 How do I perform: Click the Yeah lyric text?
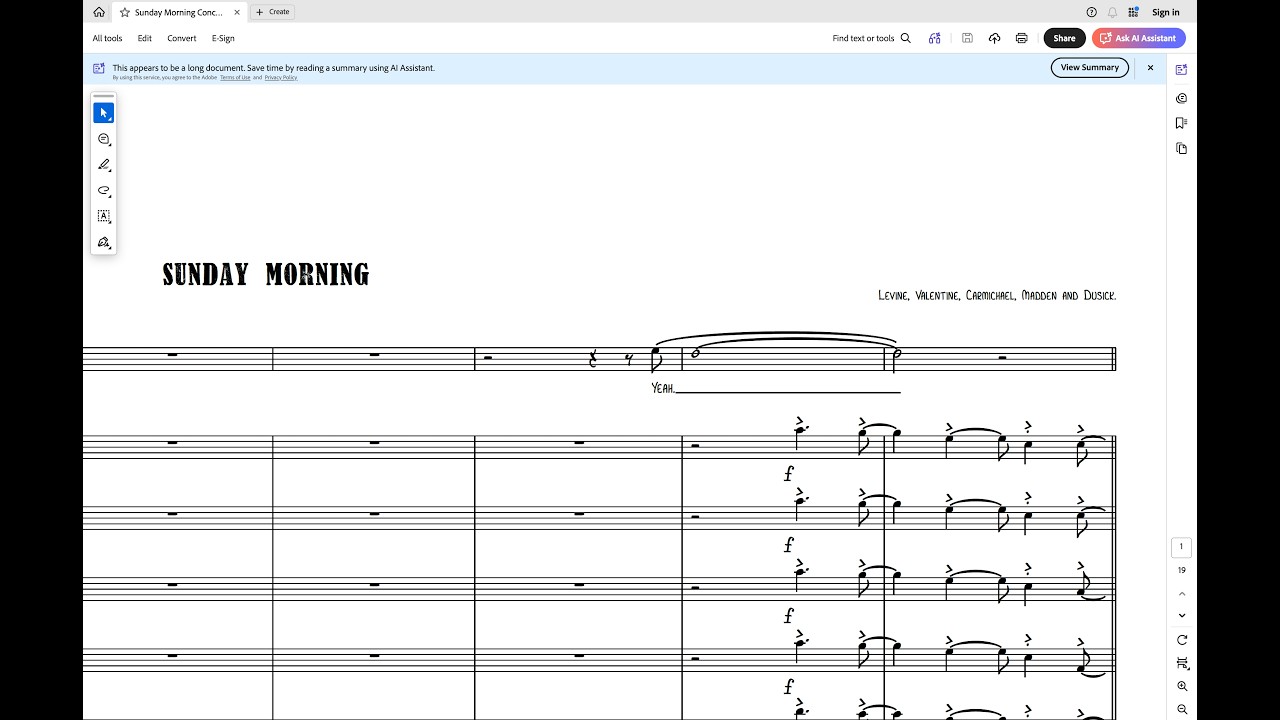(x=663, y=388)
